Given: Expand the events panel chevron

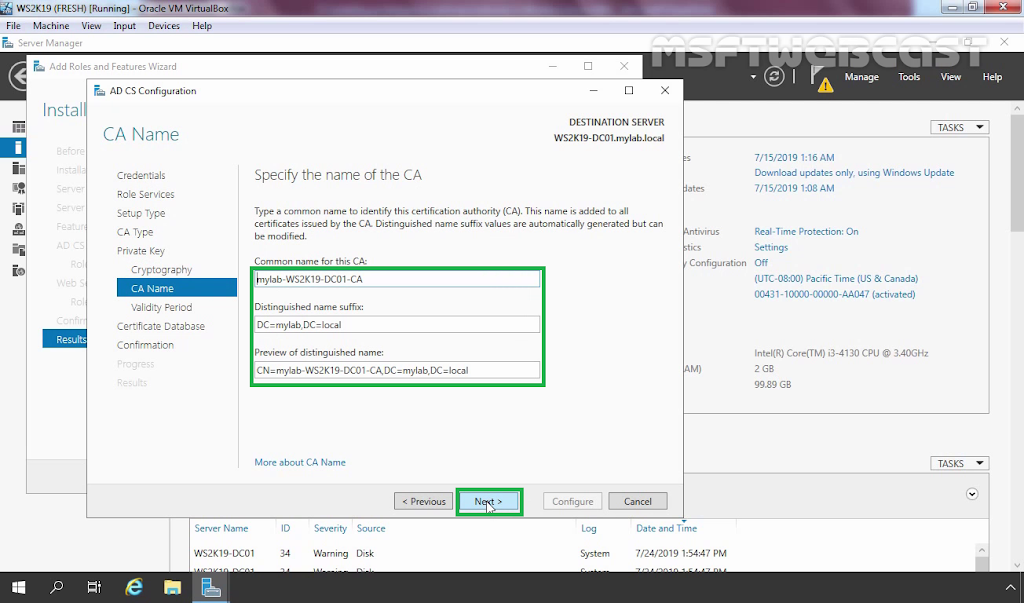Looking at the screenshot, I should (x=972, y=494).
